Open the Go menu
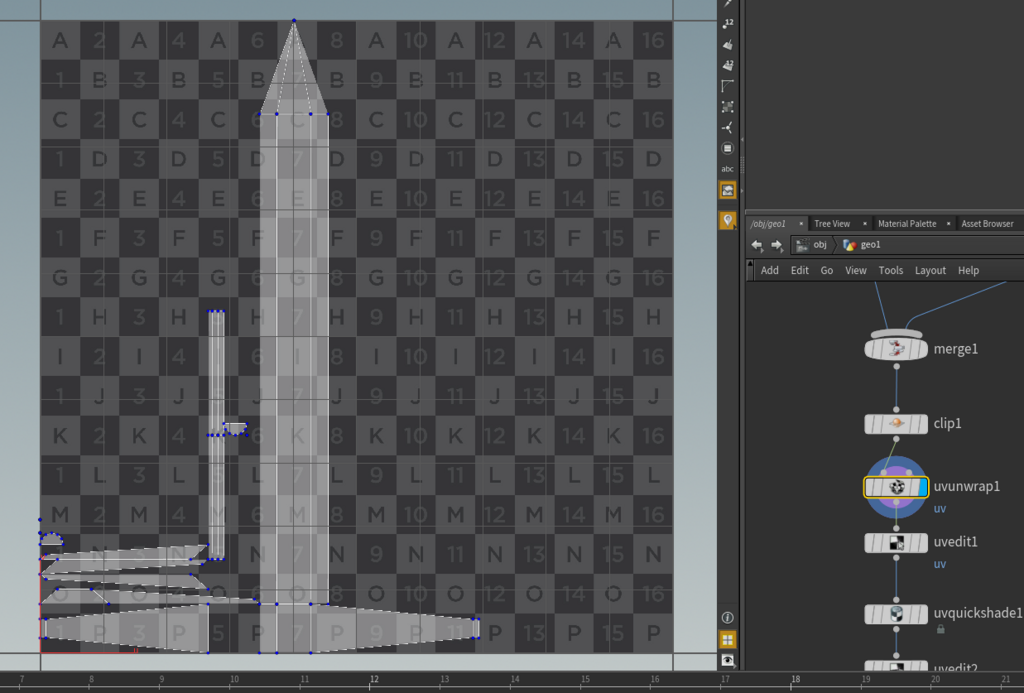 click(827, 270)
